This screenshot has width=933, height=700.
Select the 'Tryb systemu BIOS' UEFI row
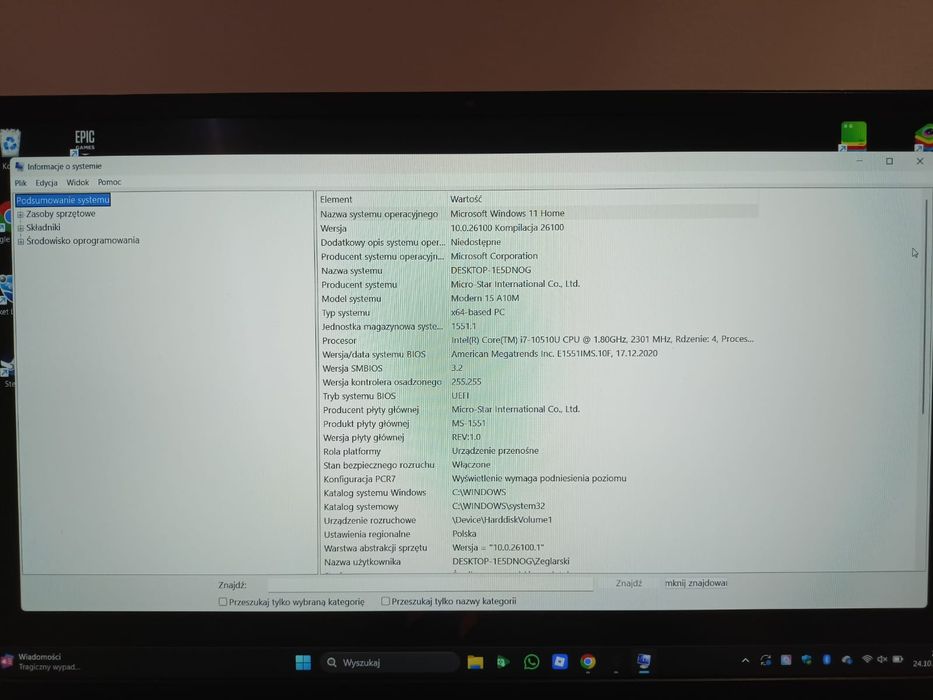coord(538,396)
